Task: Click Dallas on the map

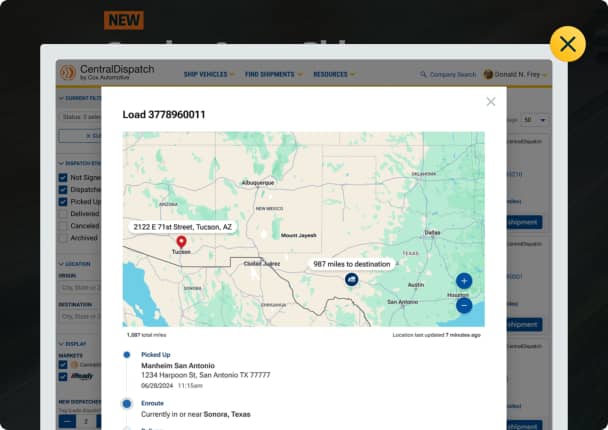Action: tap(432, 233)
